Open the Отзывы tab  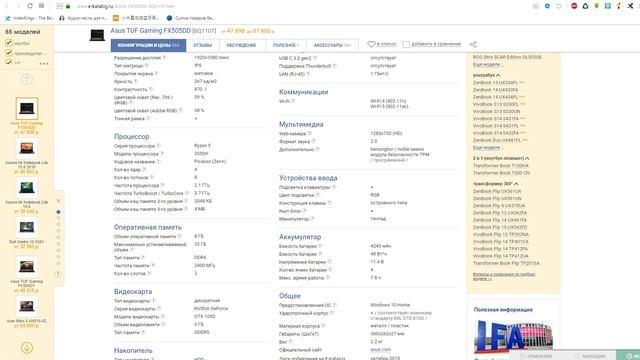click(202, 45)
